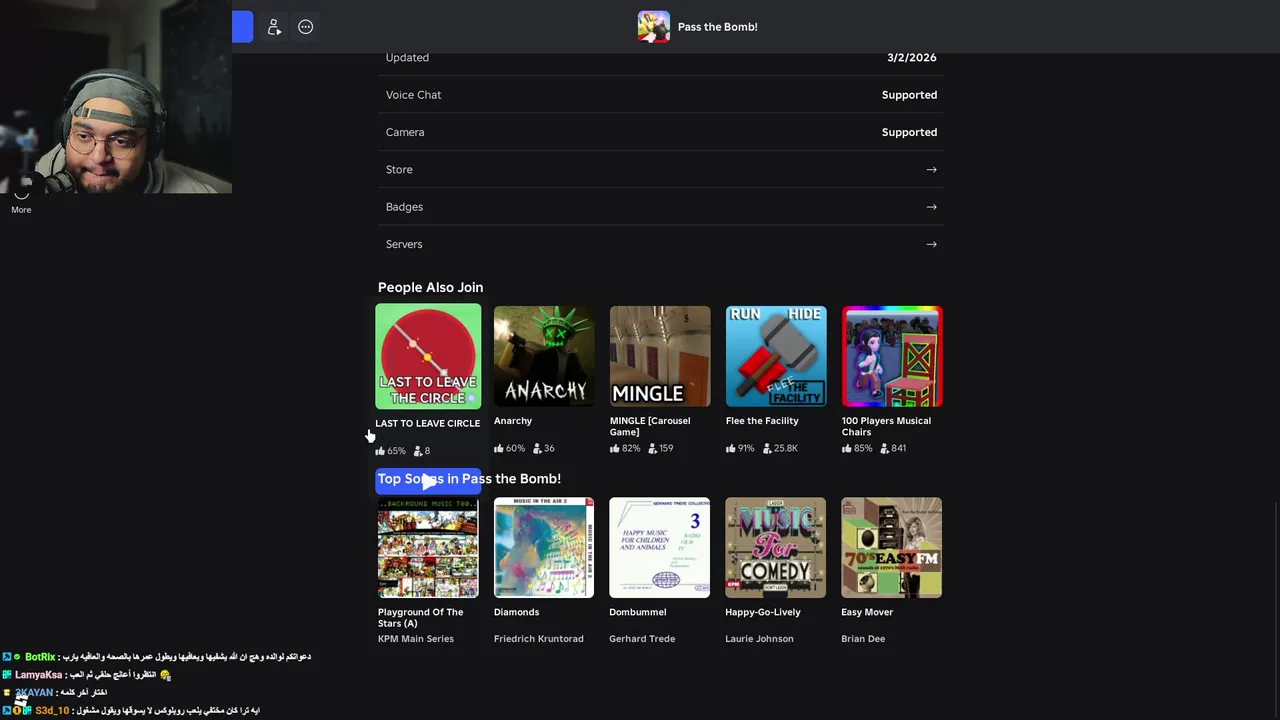Click the Pass the Bomb! header title
This screenshot has height=720, width=1280.
tap(718, 27)
